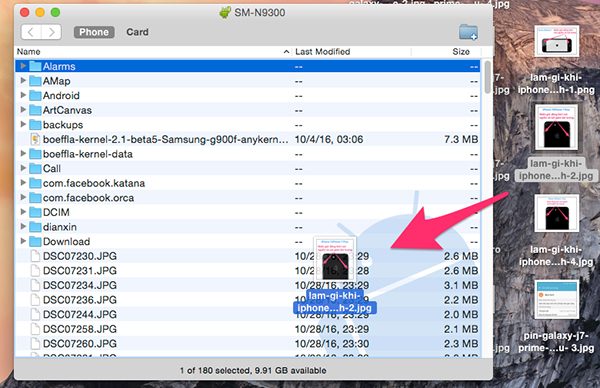This screenshot has width=600, height=388.
Task: Click the DSC07260.JPG file icon
Action: [35, 344]
